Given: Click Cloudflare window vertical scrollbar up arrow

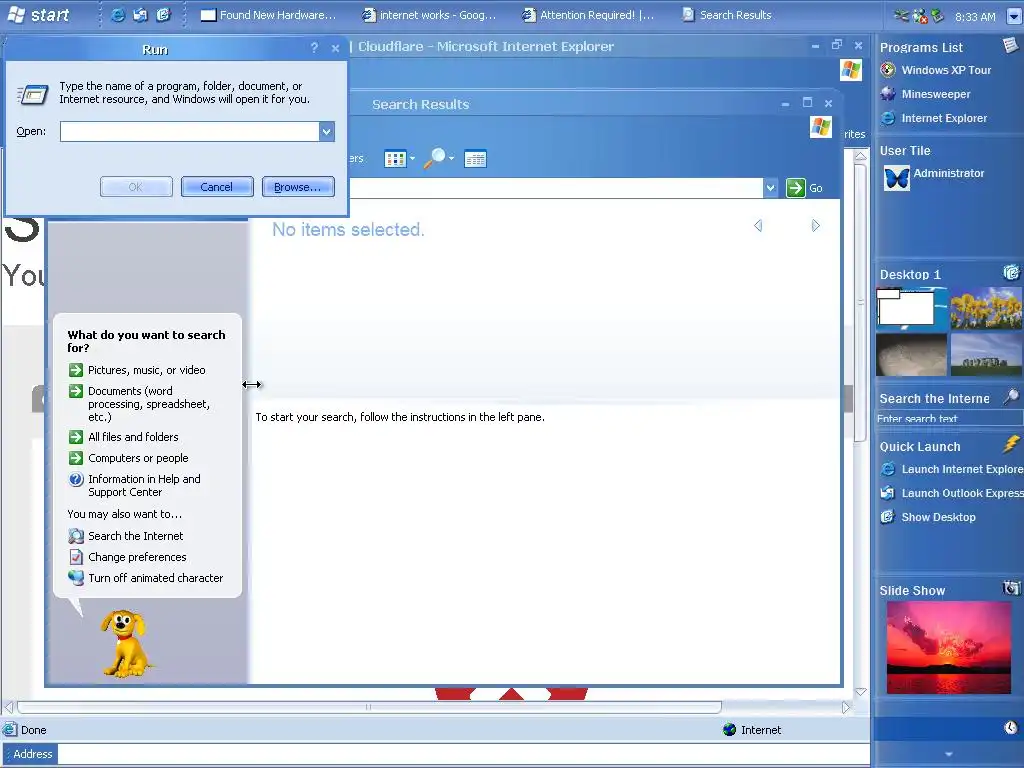Looking at the screenshot, I should (x=861, y=156).
